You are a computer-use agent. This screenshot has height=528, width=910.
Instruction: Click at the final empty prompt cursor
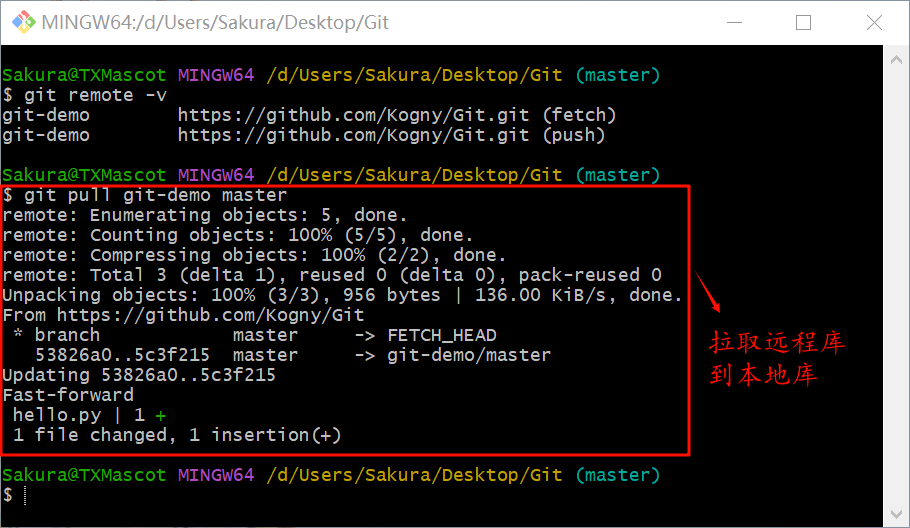click(25, 495)
